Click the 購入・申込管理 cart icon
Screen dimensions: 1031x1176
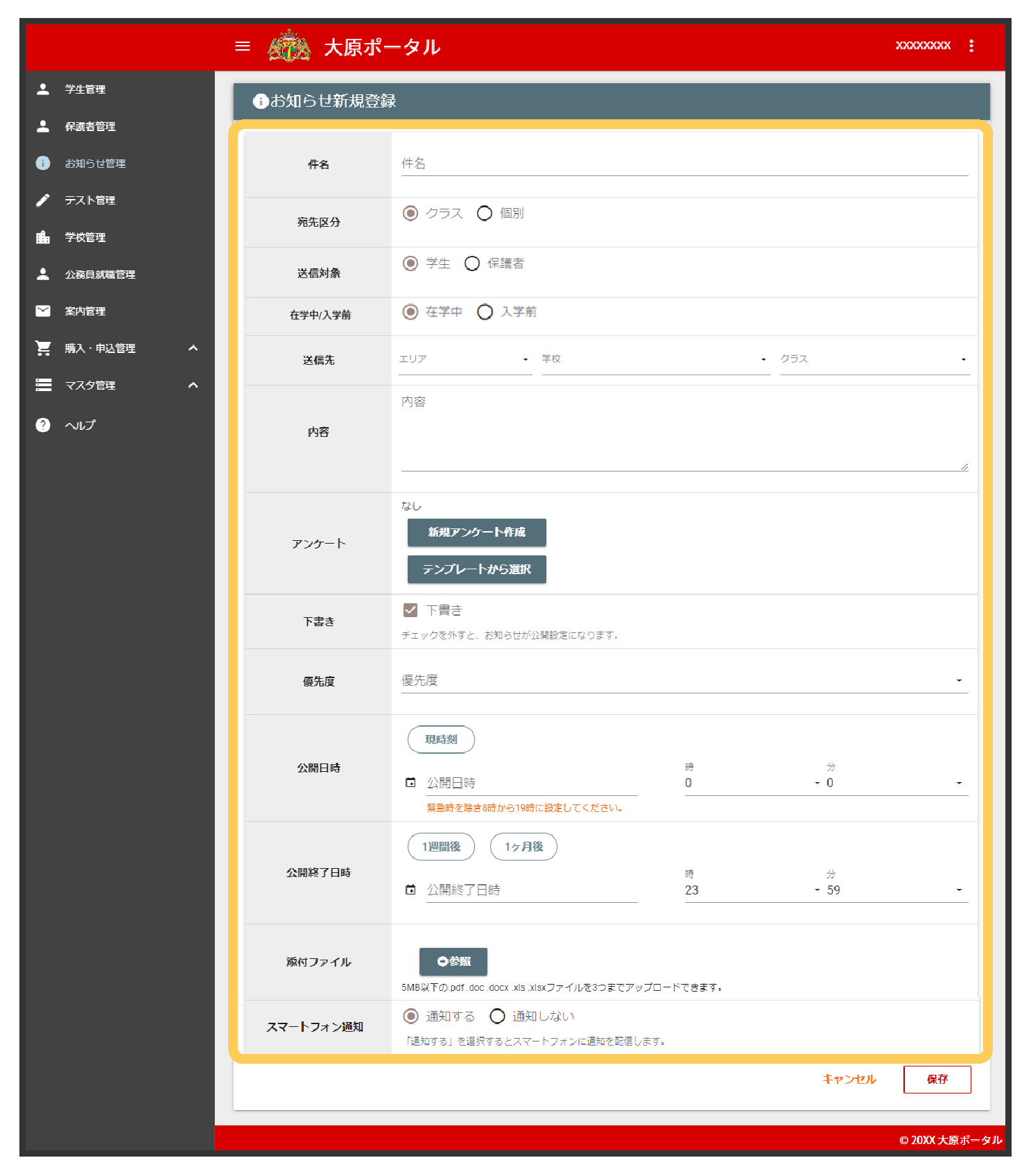pos(43,348)
